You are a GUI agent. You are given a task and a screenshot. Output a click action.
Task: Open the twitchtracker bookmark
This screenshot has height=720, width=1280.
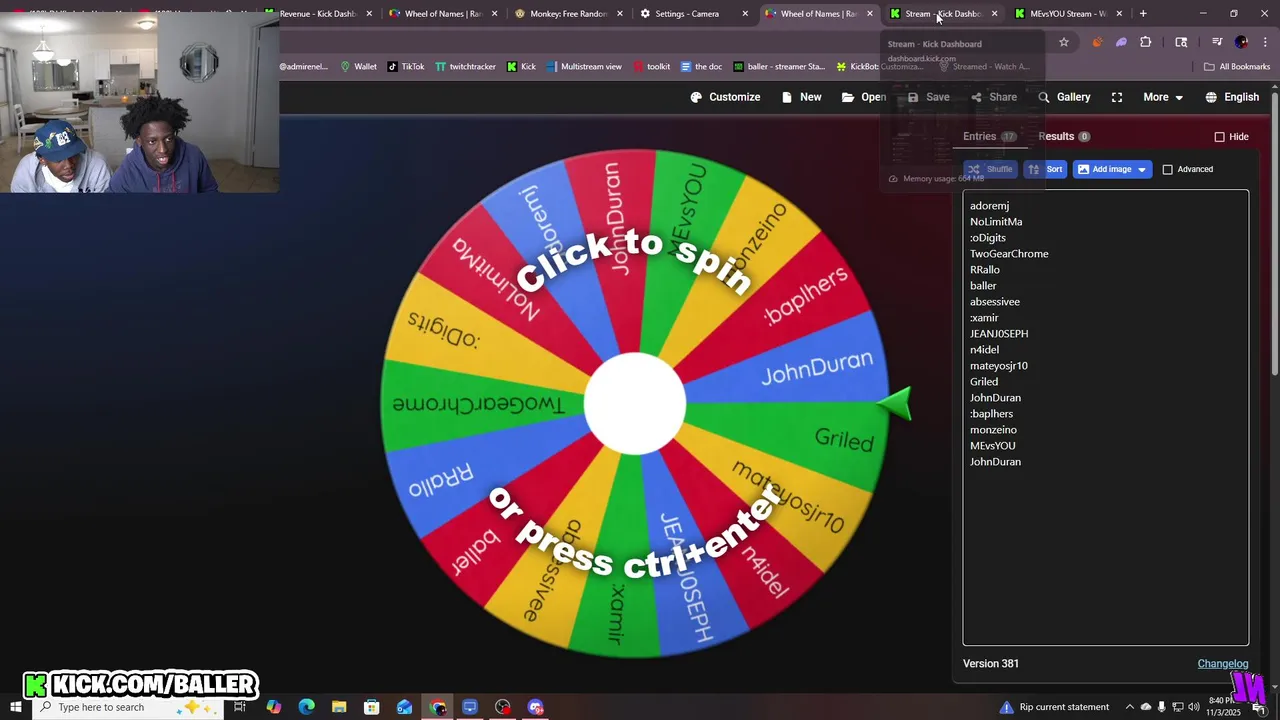[x=465, y=67]
